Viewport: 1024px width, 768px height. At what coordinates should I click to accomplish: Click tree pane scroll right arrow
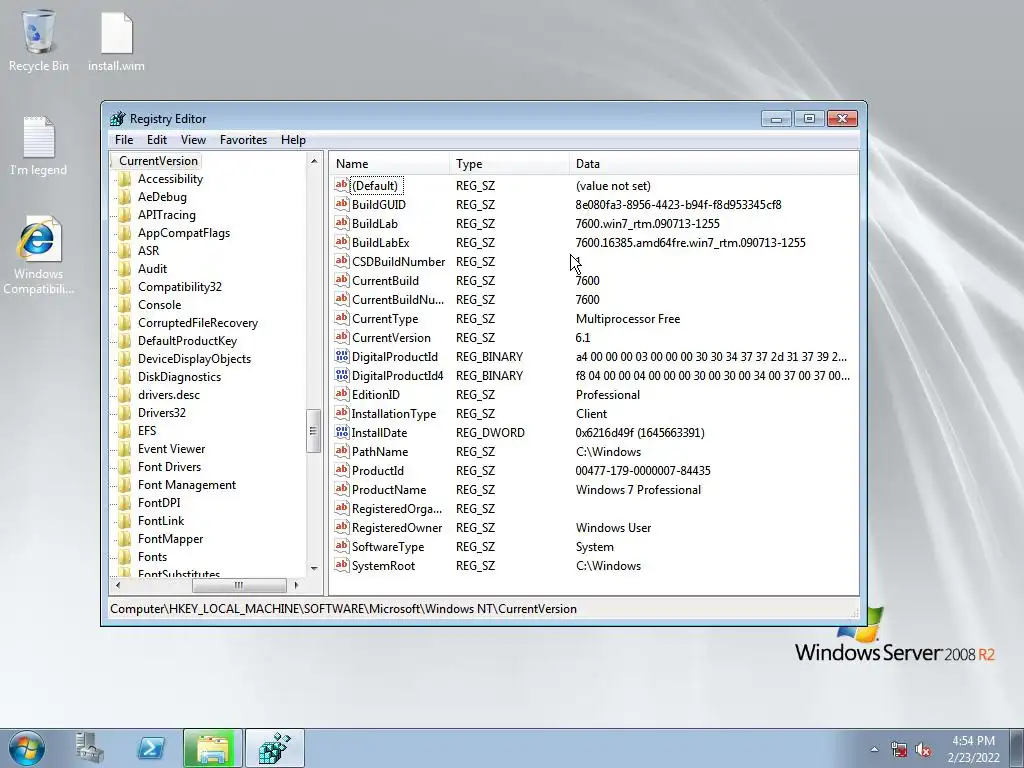coord(296,585)
